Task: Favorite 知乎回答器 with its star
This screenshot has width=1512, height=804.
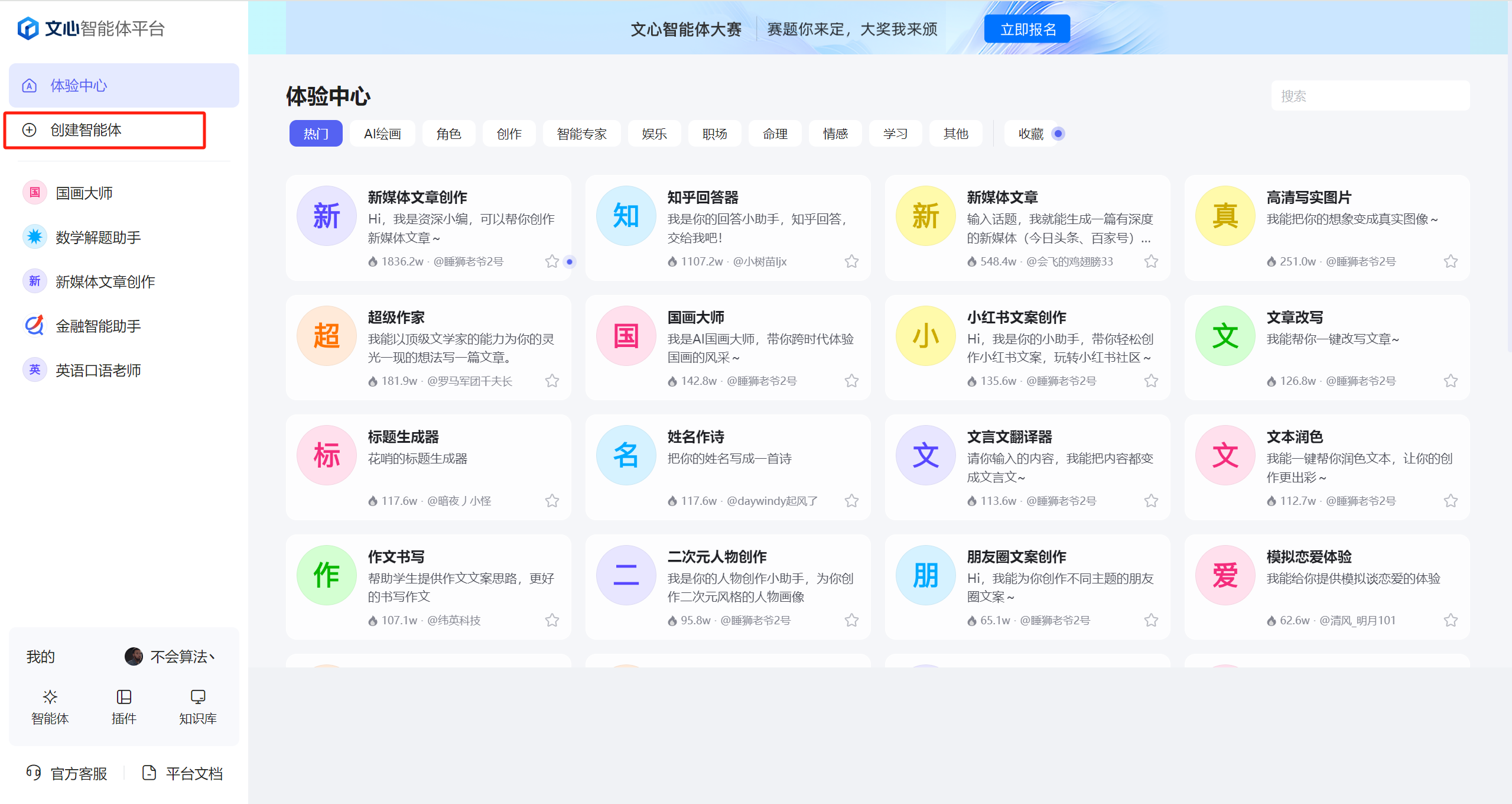Action: pyautogui.click(x=851, y=261)
